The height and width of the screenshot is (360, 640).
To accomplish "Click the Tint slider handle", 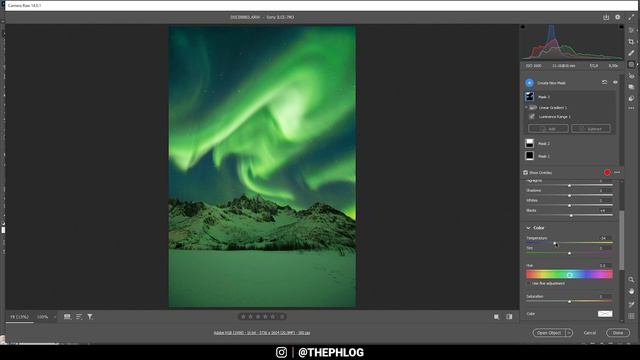I will tap(569, 253).
